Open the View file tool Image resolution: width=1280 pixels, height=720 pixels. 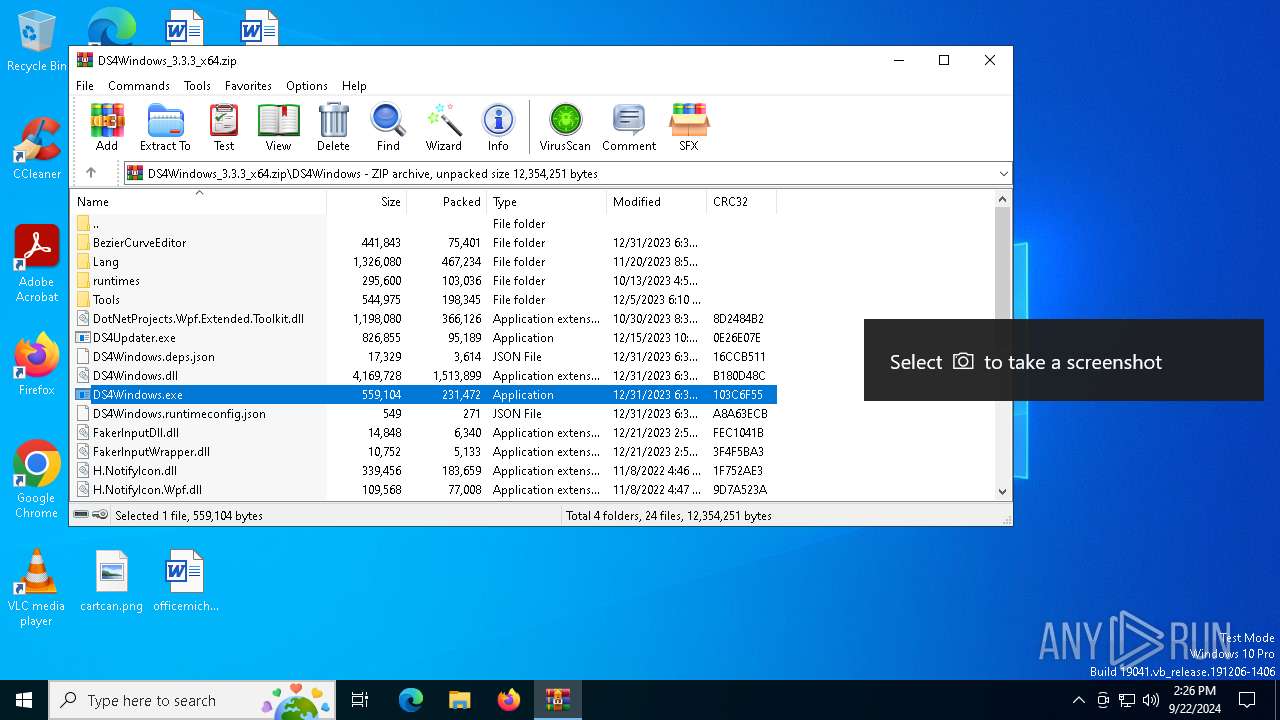click(x=278, y=127)
